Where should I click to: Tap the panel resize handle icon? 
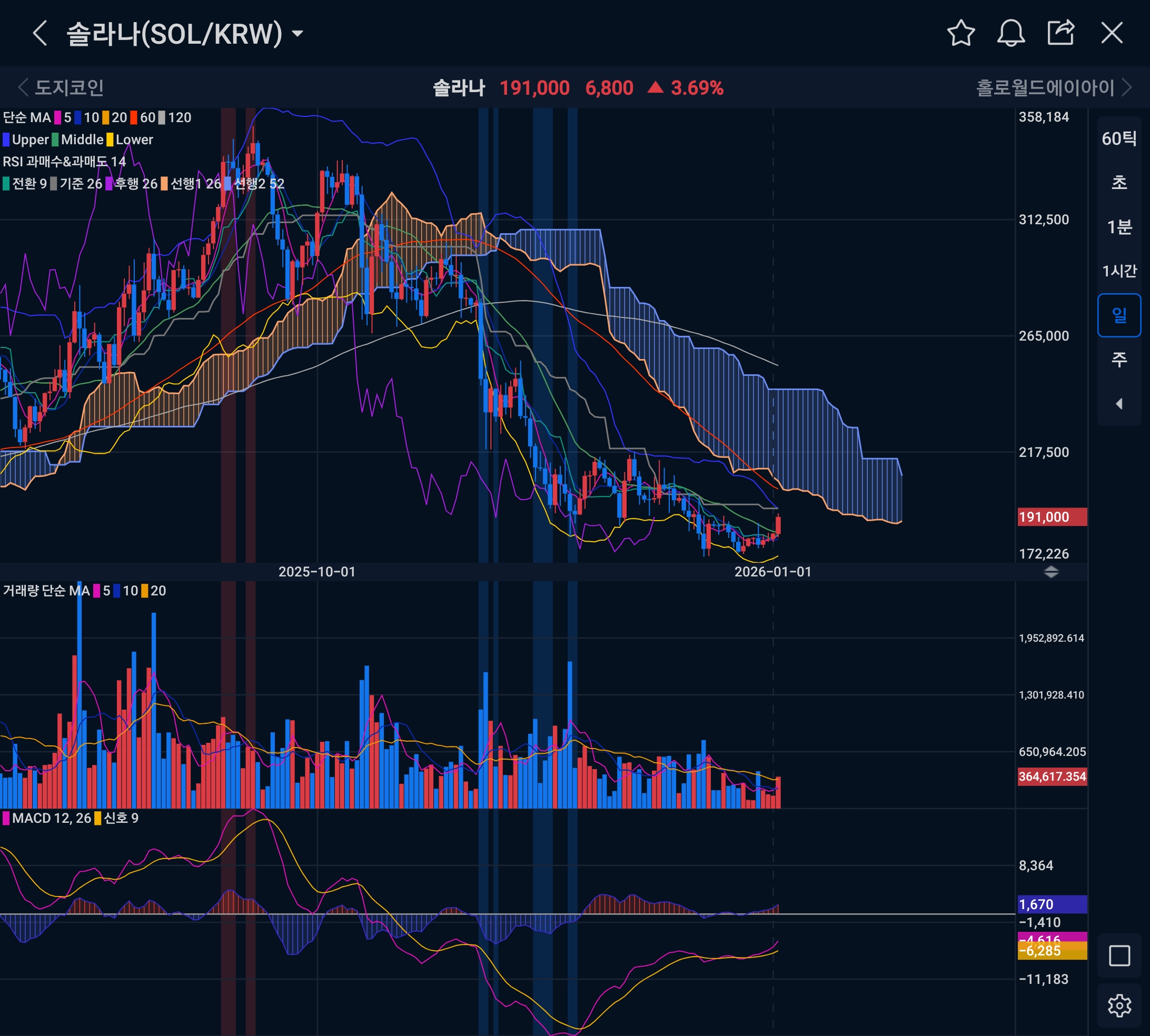tap(1051, 572)
